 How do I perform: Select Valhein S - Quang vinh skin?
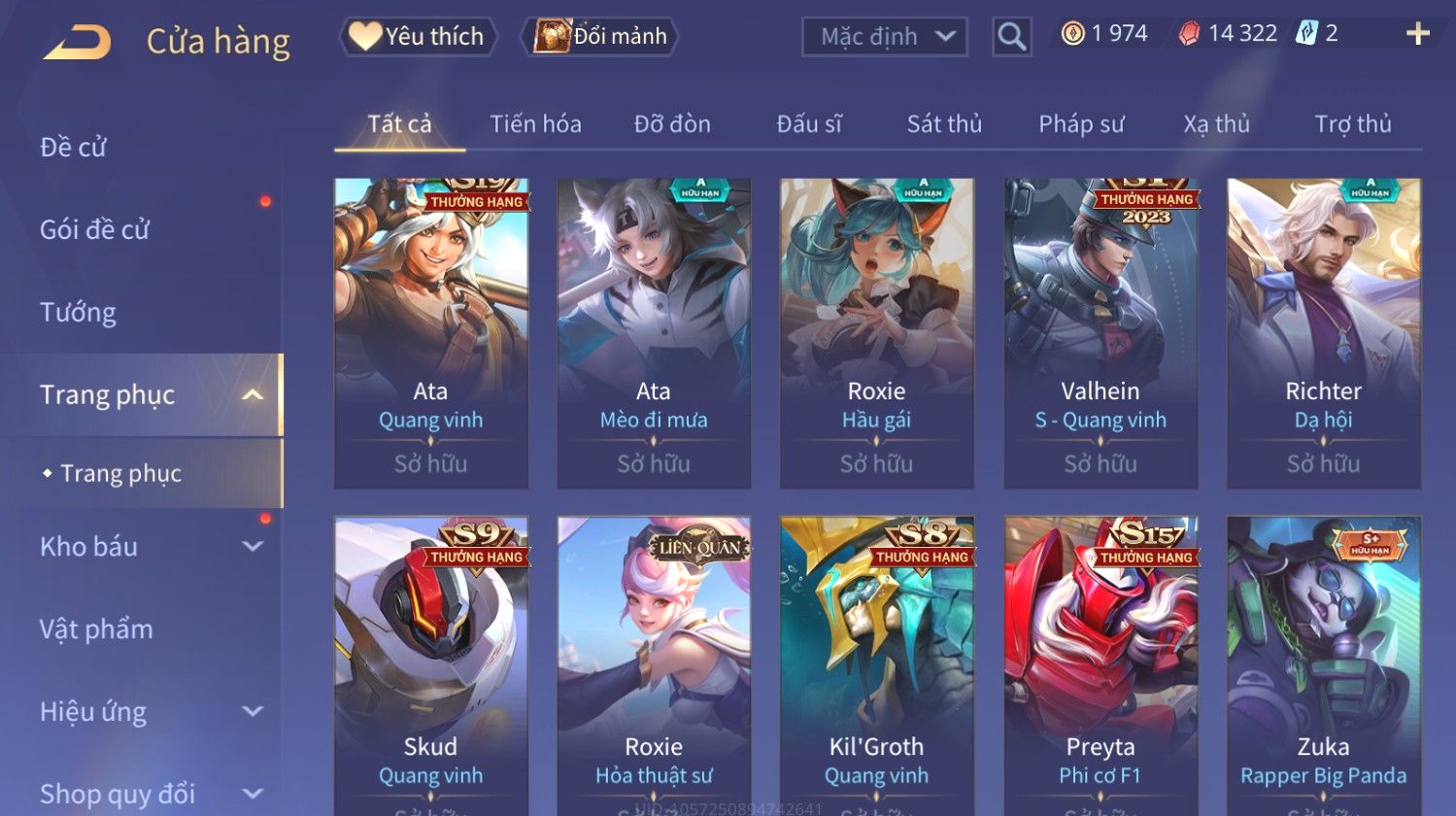pyautogui.click(x=1100, y=333)
